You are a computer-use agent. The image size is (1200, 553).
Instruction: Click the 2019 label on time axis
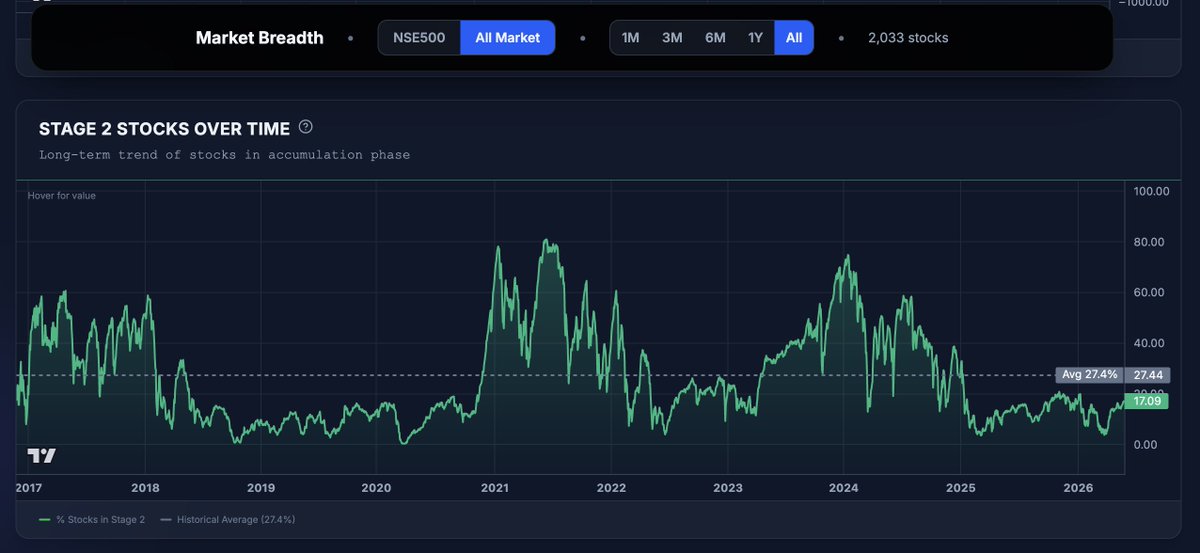click(x=261, y=488)
